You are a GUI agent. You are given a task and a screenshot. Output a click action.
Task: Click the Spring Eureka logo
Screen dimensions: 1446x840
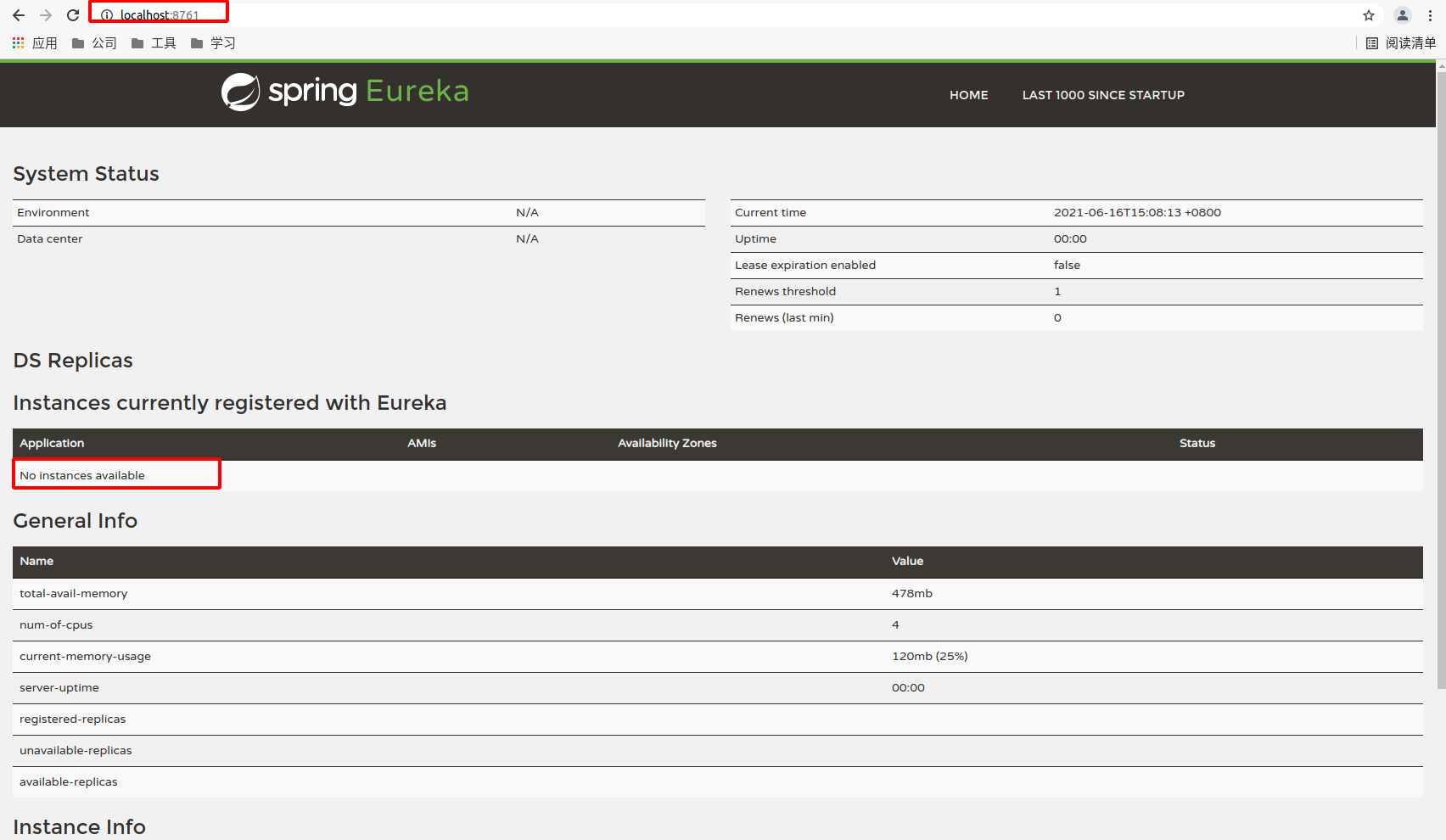coord(345,92)
